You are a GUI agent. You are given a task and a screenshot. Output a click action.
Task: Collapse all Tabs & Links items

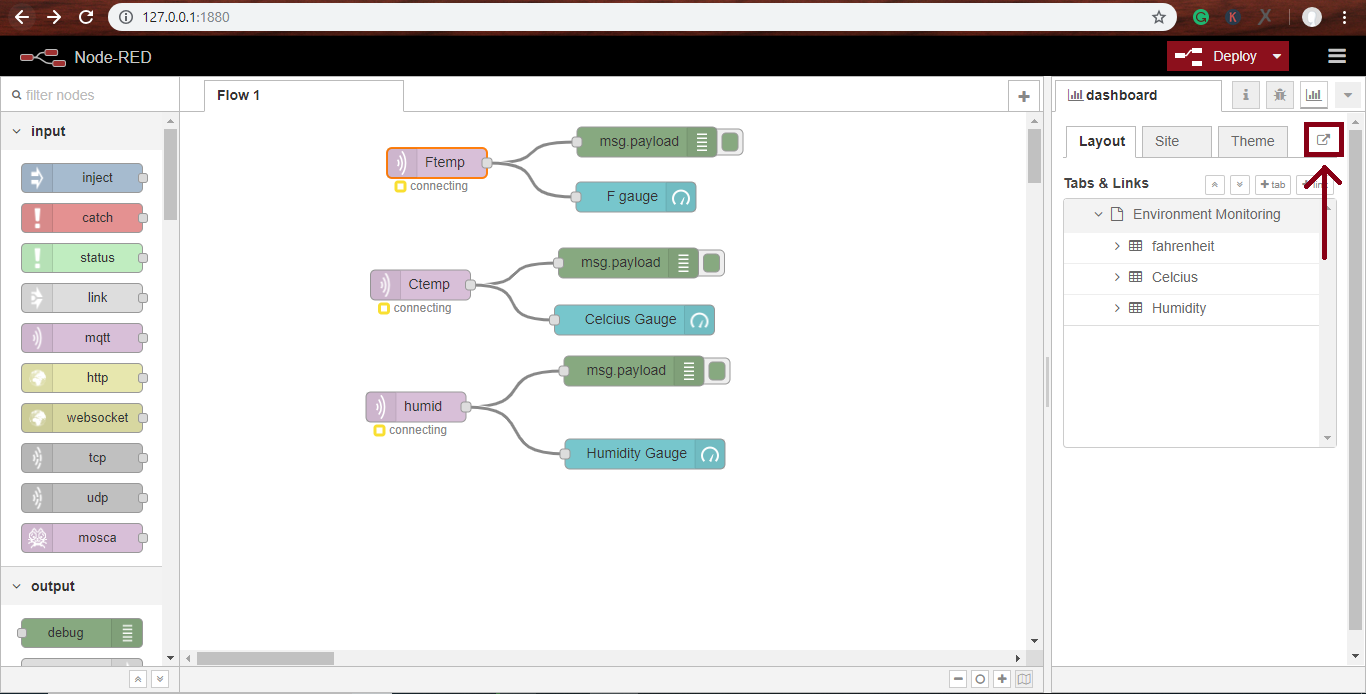(x=1215, y=184)
